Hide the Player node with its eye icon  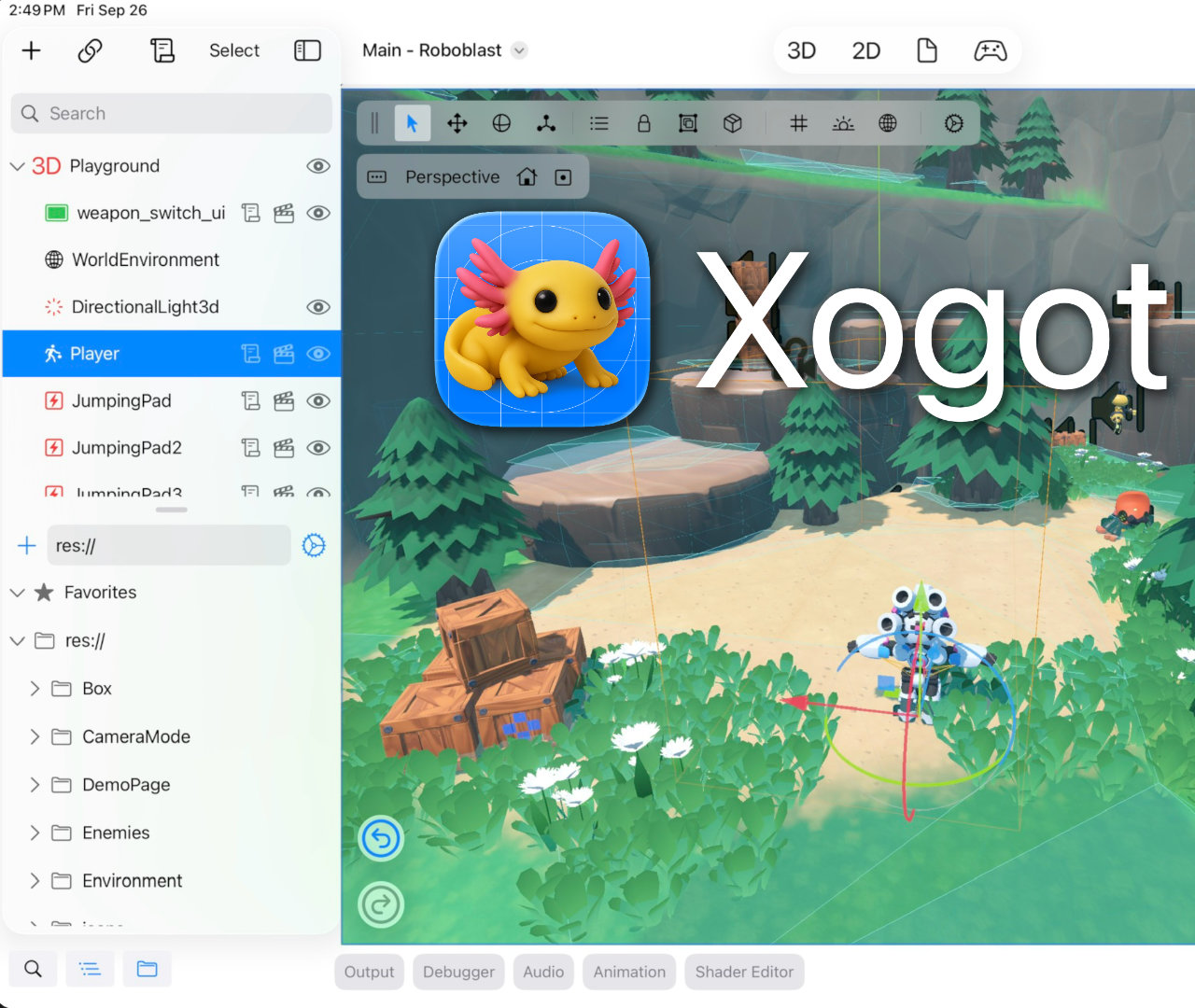click(x=318, y=354)
